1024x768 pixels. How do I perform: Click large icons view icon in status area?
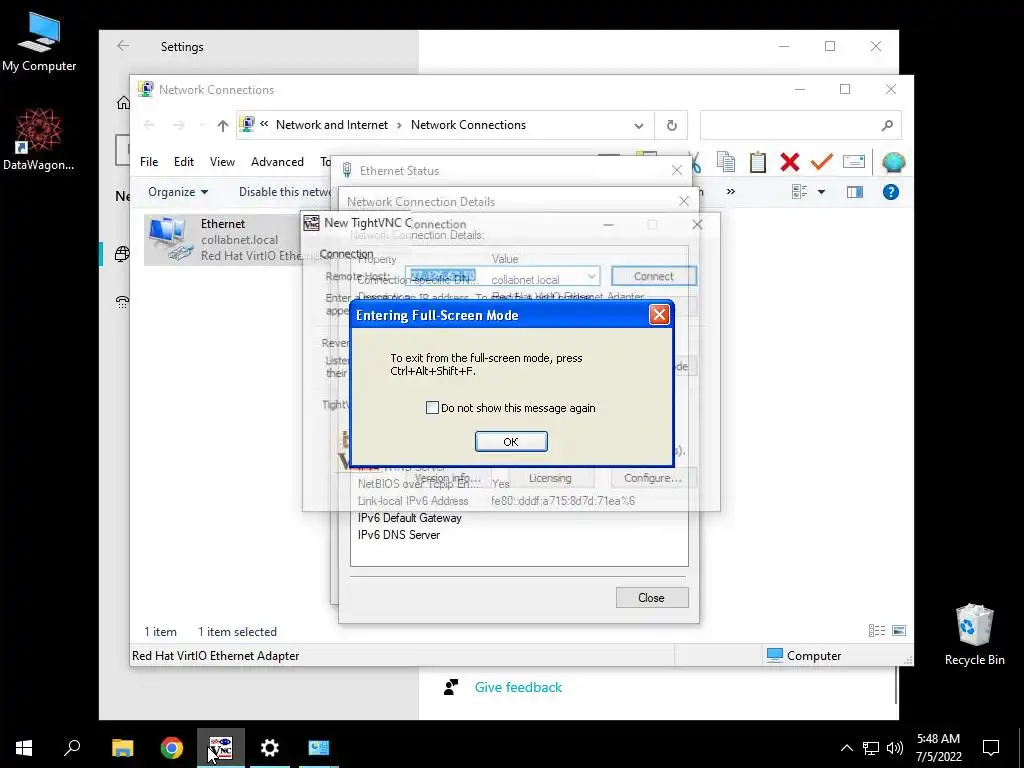899,630
